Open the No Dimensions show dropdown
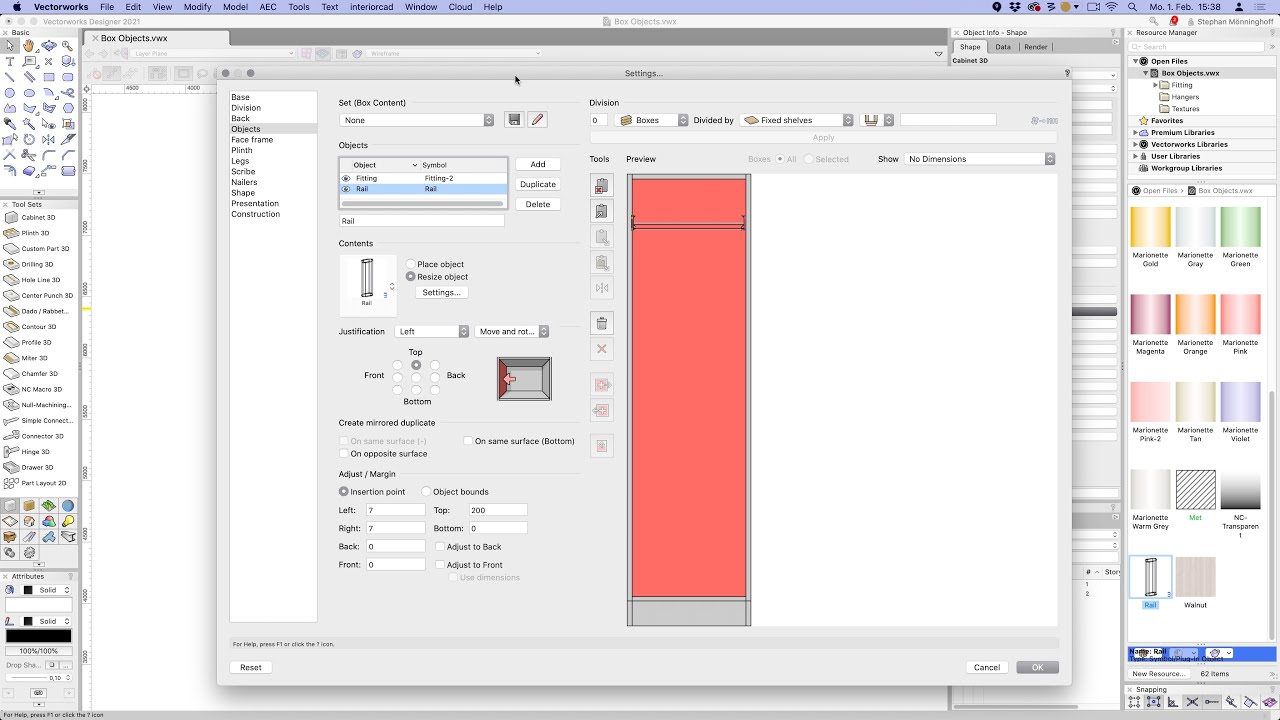 (x=980, y=159)
